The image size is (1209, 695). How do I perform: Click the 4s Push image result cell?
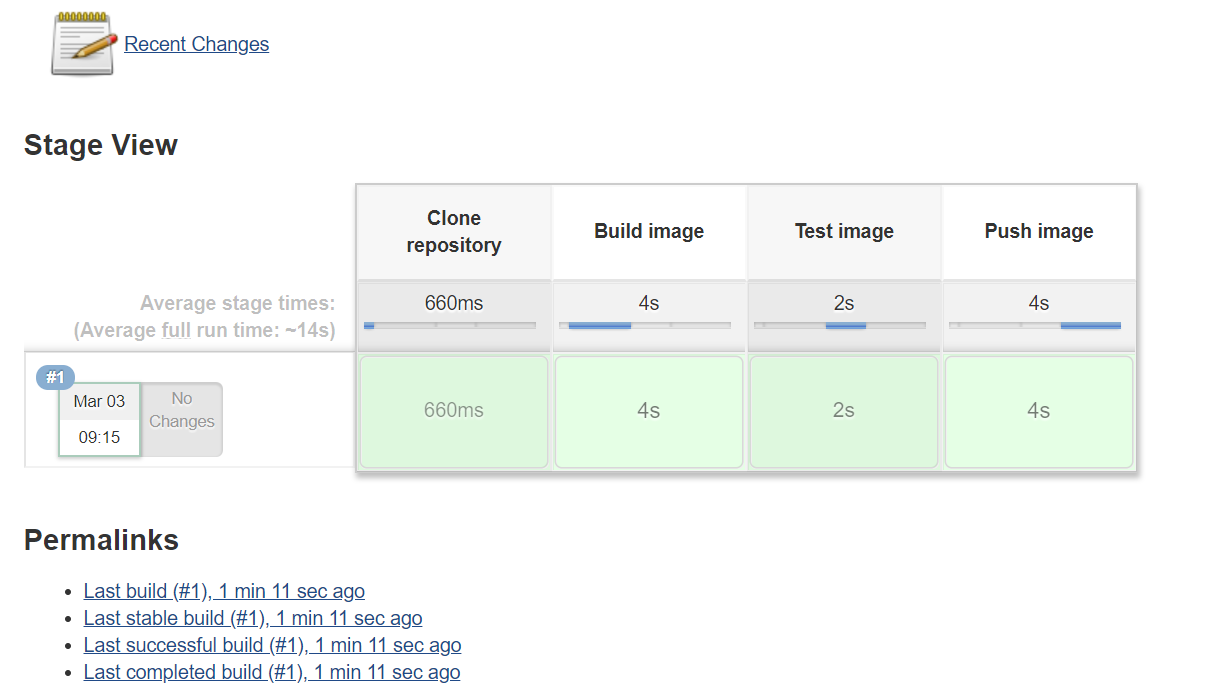click(1039, 411)
